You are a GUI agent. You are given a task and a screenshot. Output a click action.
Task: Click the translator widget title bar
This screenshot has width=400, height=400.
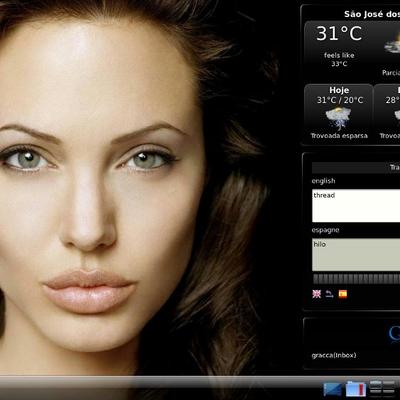[356, 167]
